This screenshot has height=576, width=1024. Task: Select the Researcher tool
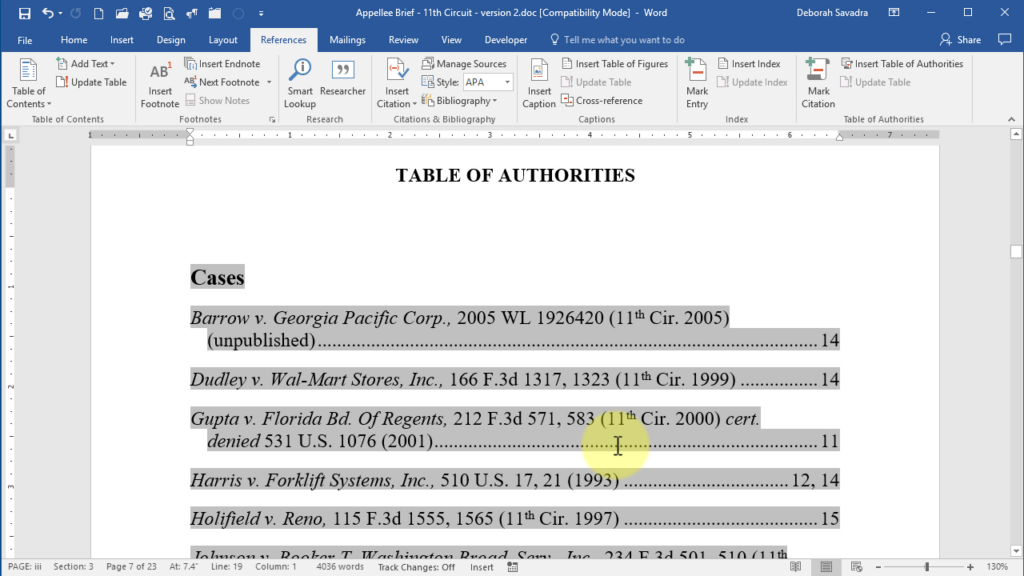click(343, 81)
